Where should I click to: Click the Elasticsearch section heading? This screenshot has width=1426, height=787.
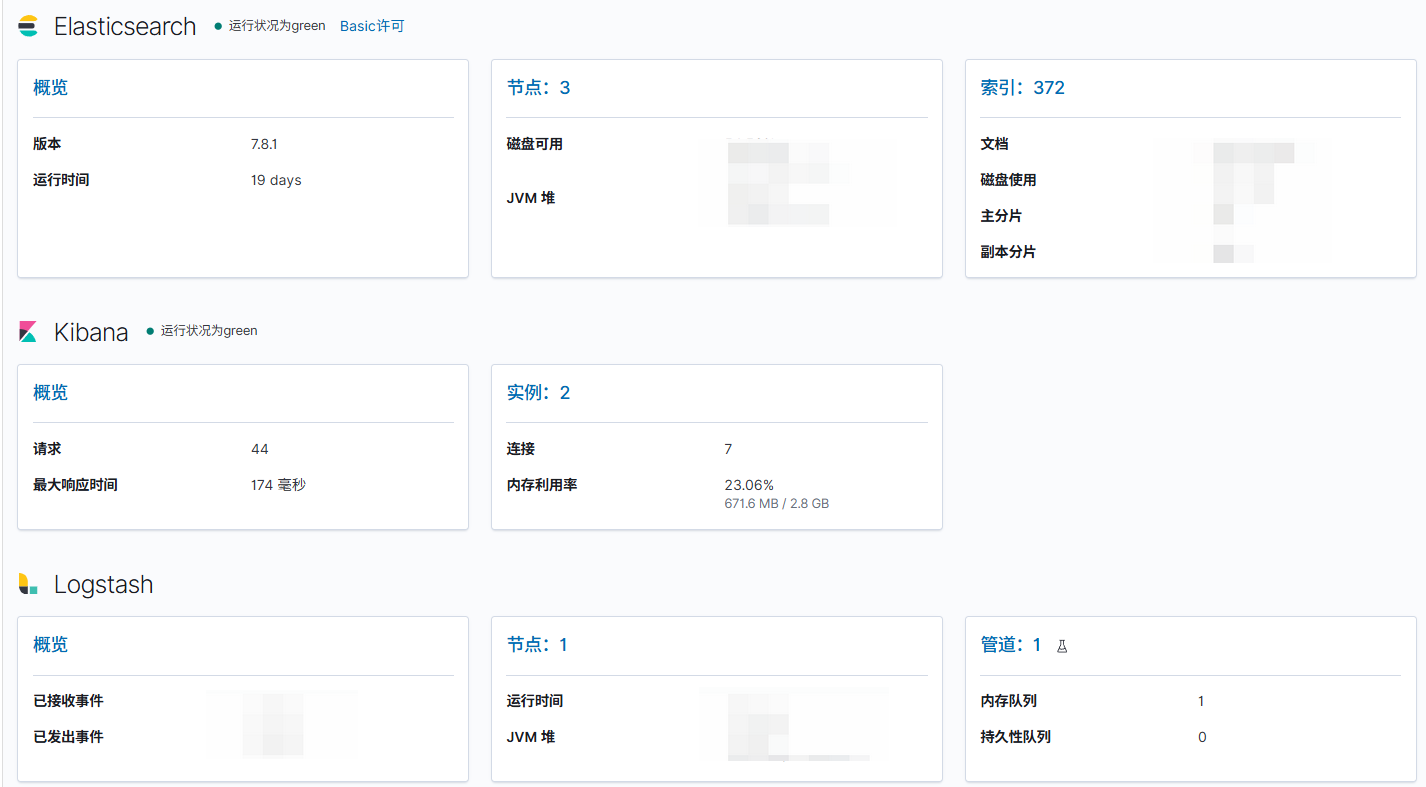(x=125, y=27)
